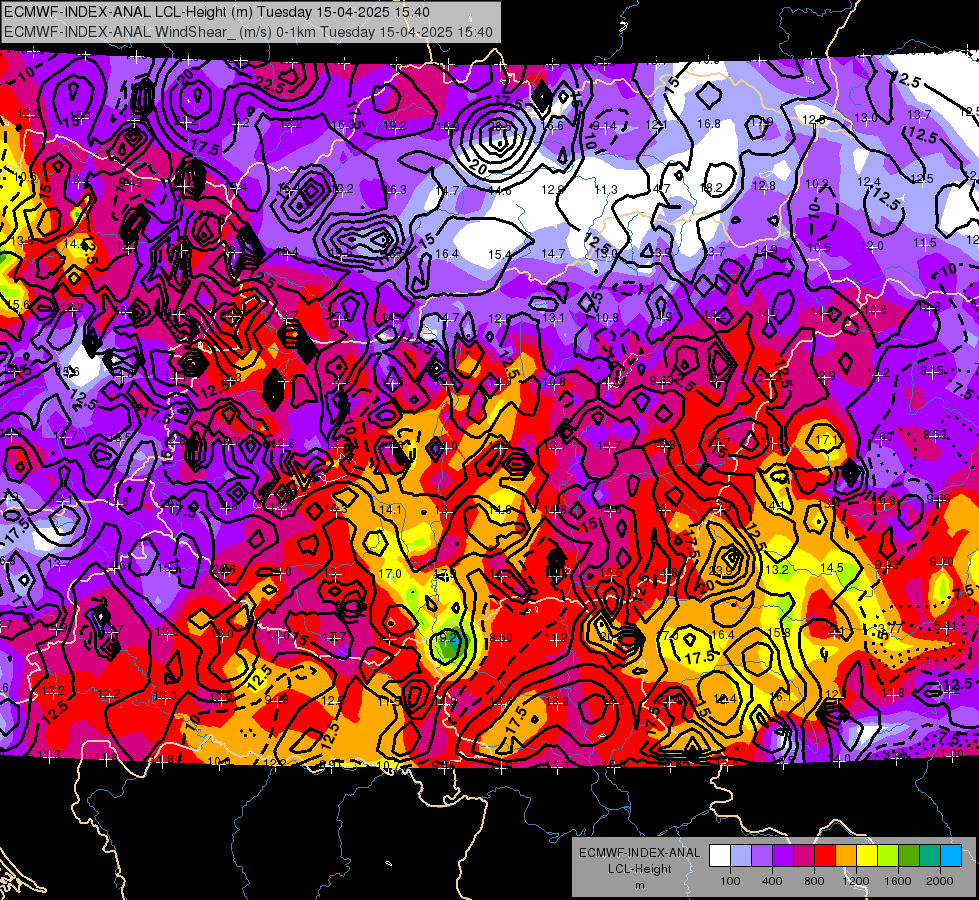Click the 7.60 grid point value
The height and width of the screenshot is (900, 979).
882,437
